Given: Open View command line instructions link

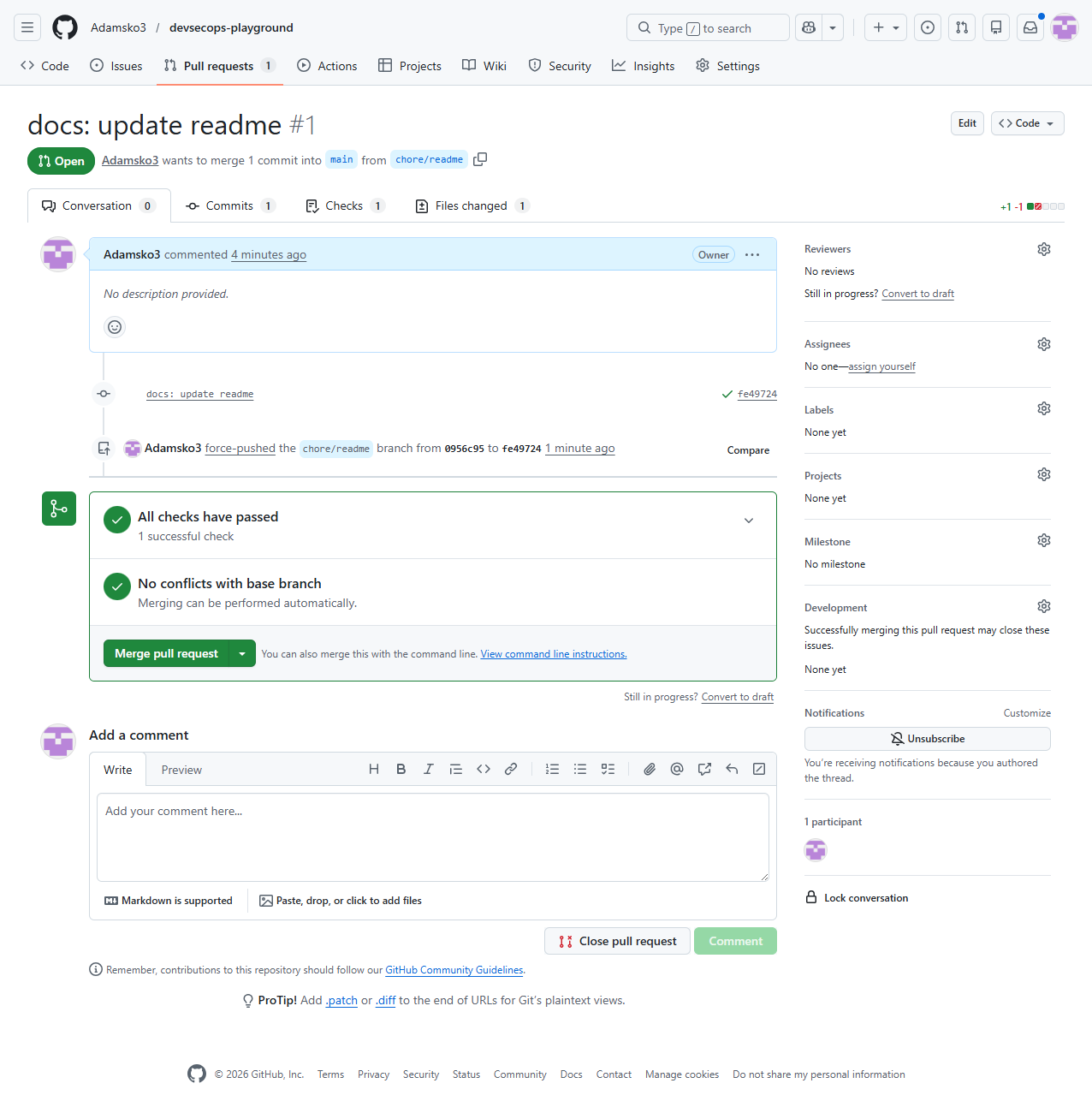Looking at the screenshot, I should (x=553, y=654).
